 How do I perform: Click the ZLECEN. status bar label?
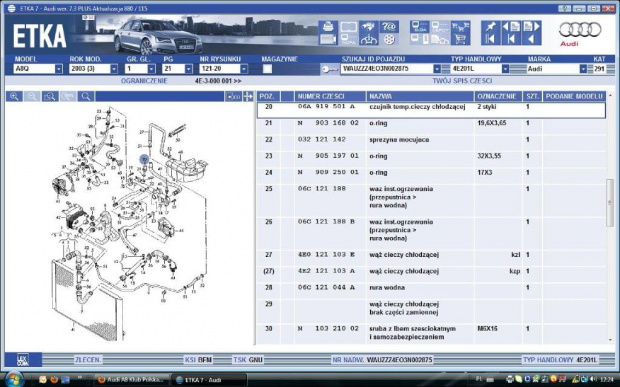(x=88, y=360)
